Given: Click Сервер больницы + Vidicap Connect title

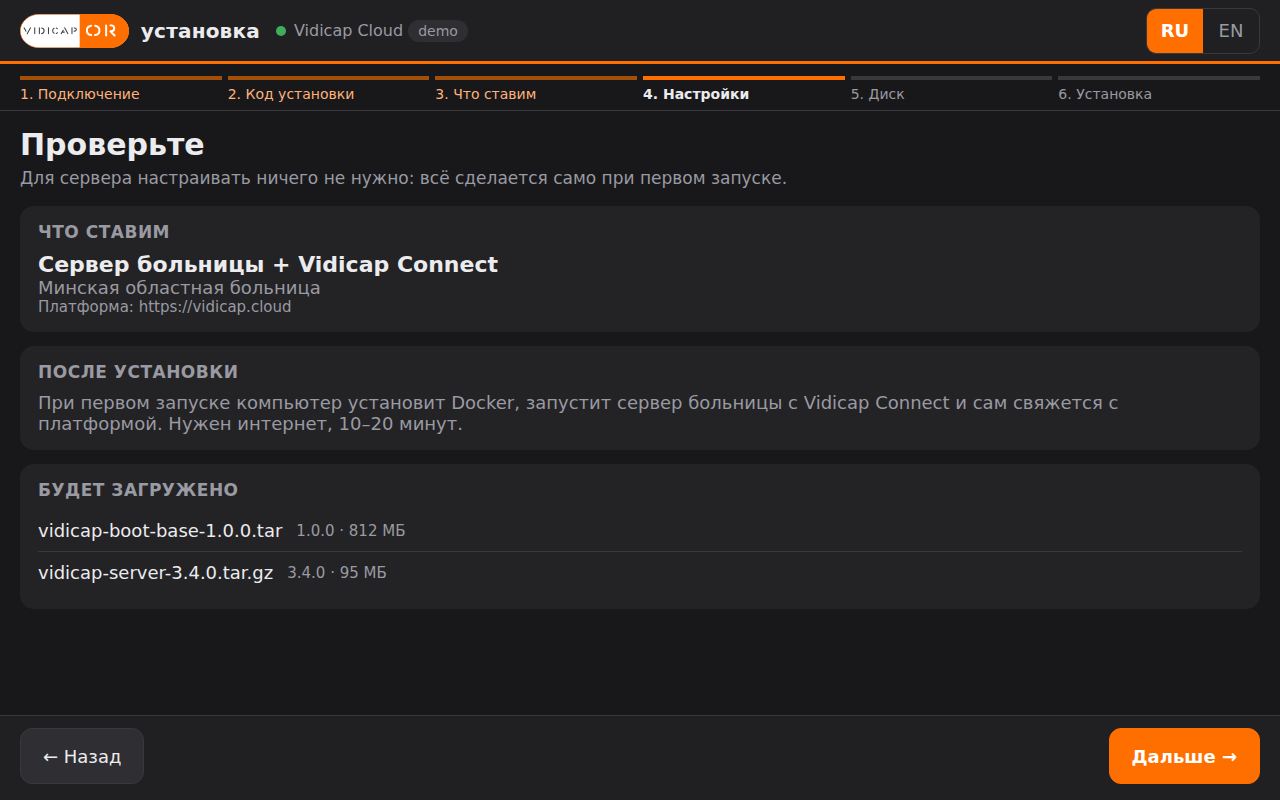Looking at the screenshot, I should (x=268, y=264).
